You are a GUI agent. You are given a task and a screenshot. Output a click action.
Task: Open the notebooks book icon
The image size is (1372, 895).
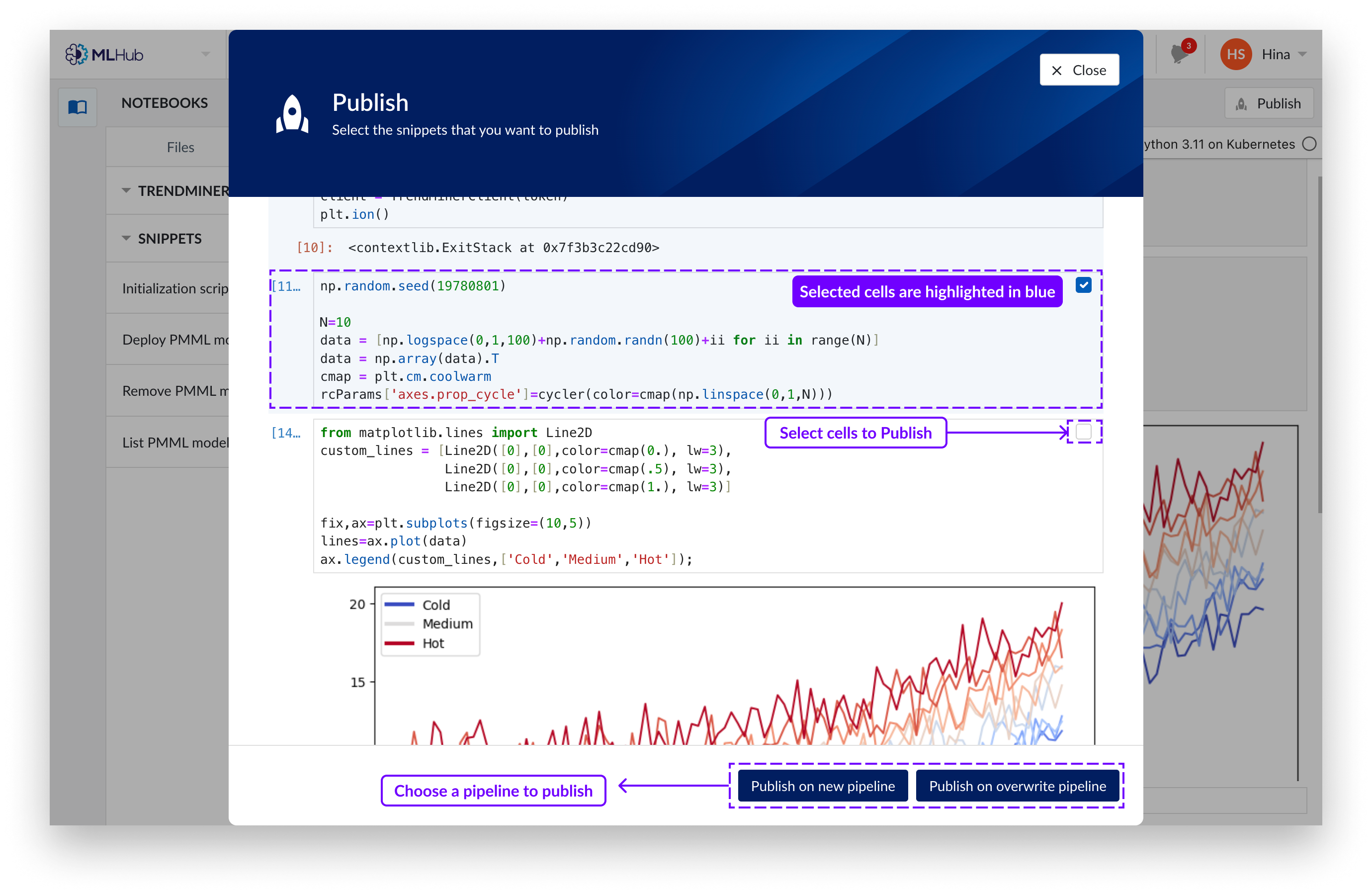pos(78,107)
